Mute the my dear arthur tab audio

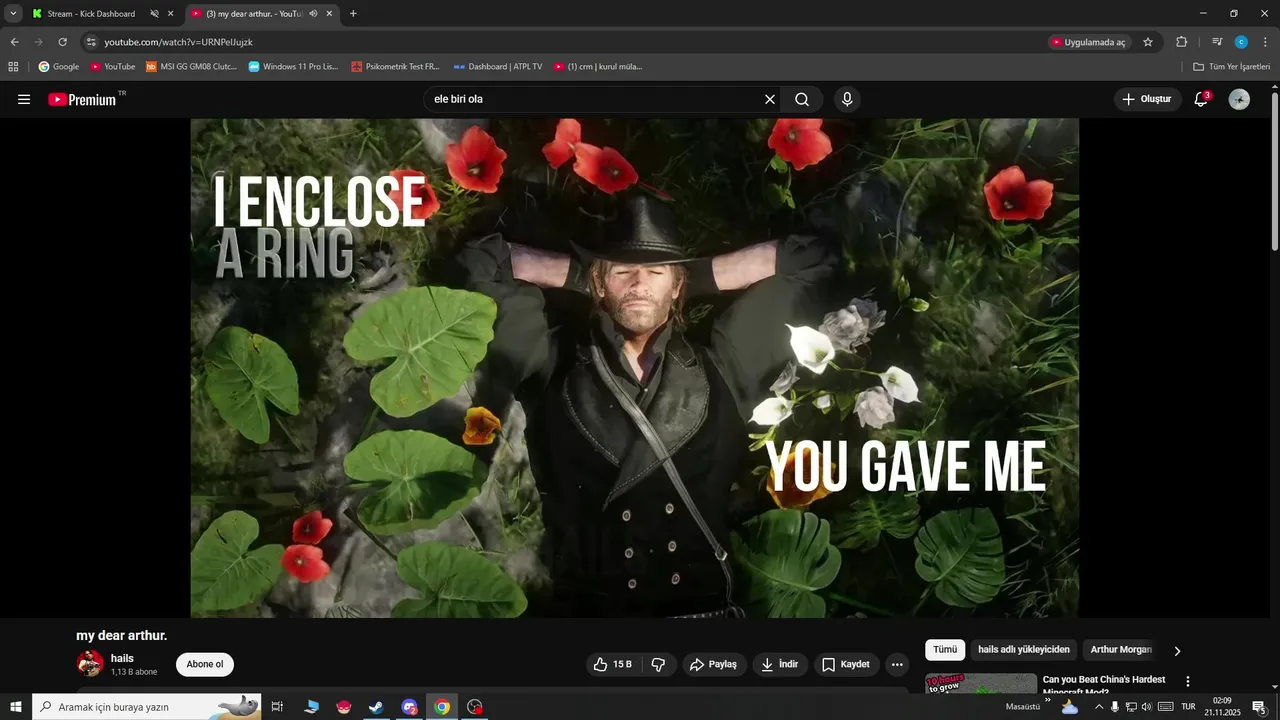click(313, 14)
